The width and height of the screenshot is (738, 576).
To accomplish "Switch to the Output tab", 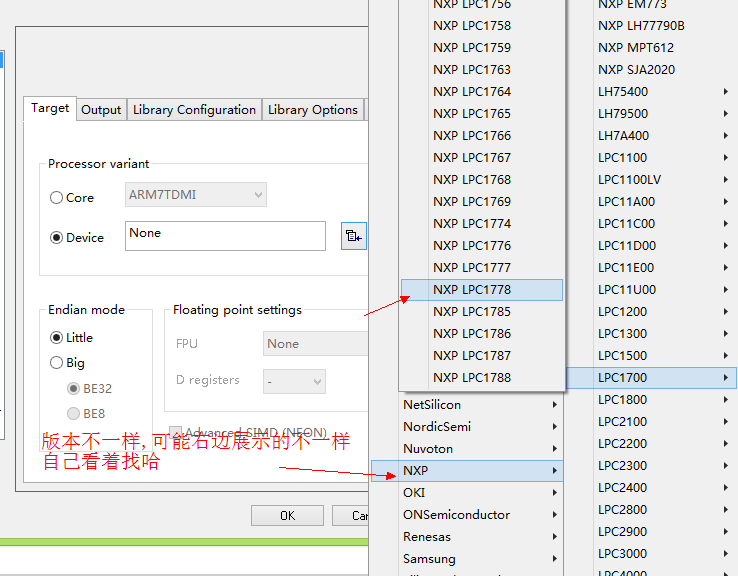I will tap(101, 110).
